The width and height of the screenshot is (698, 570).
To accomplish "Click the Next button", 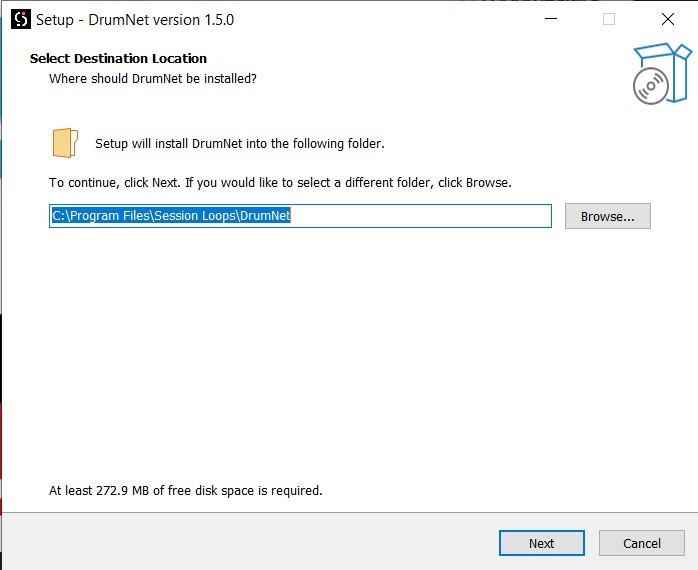I will 541,543.
